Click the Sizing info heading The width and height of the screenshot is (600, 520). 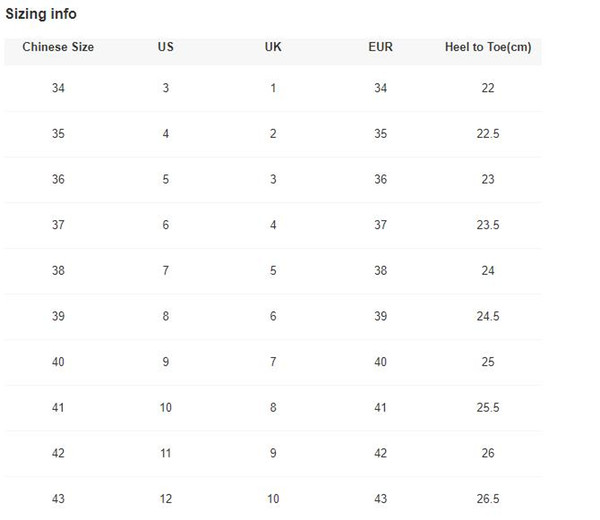pos(41,15)
